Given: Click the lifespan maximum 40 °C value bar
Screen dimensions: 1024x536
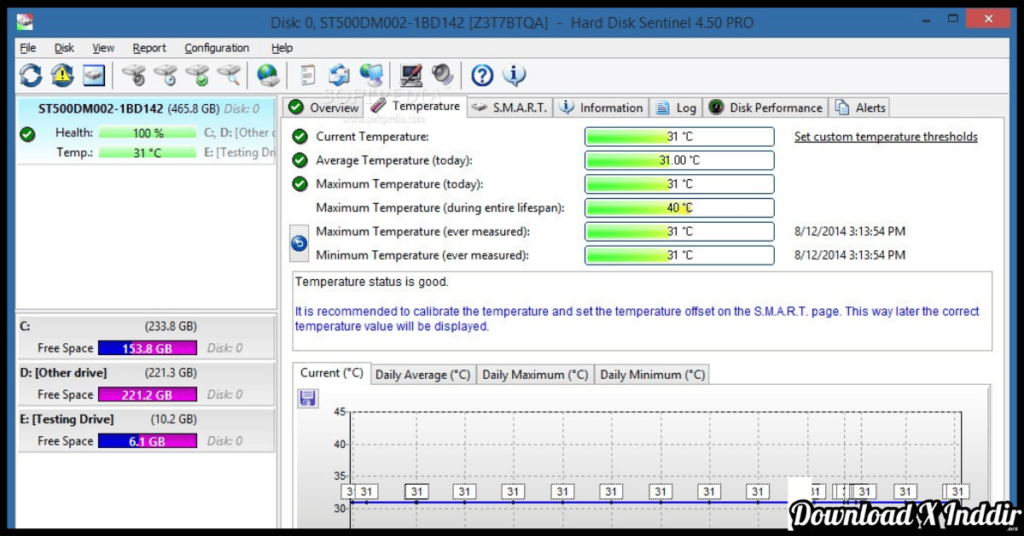Looking at the screenshot, I should [x=679, y=208].
